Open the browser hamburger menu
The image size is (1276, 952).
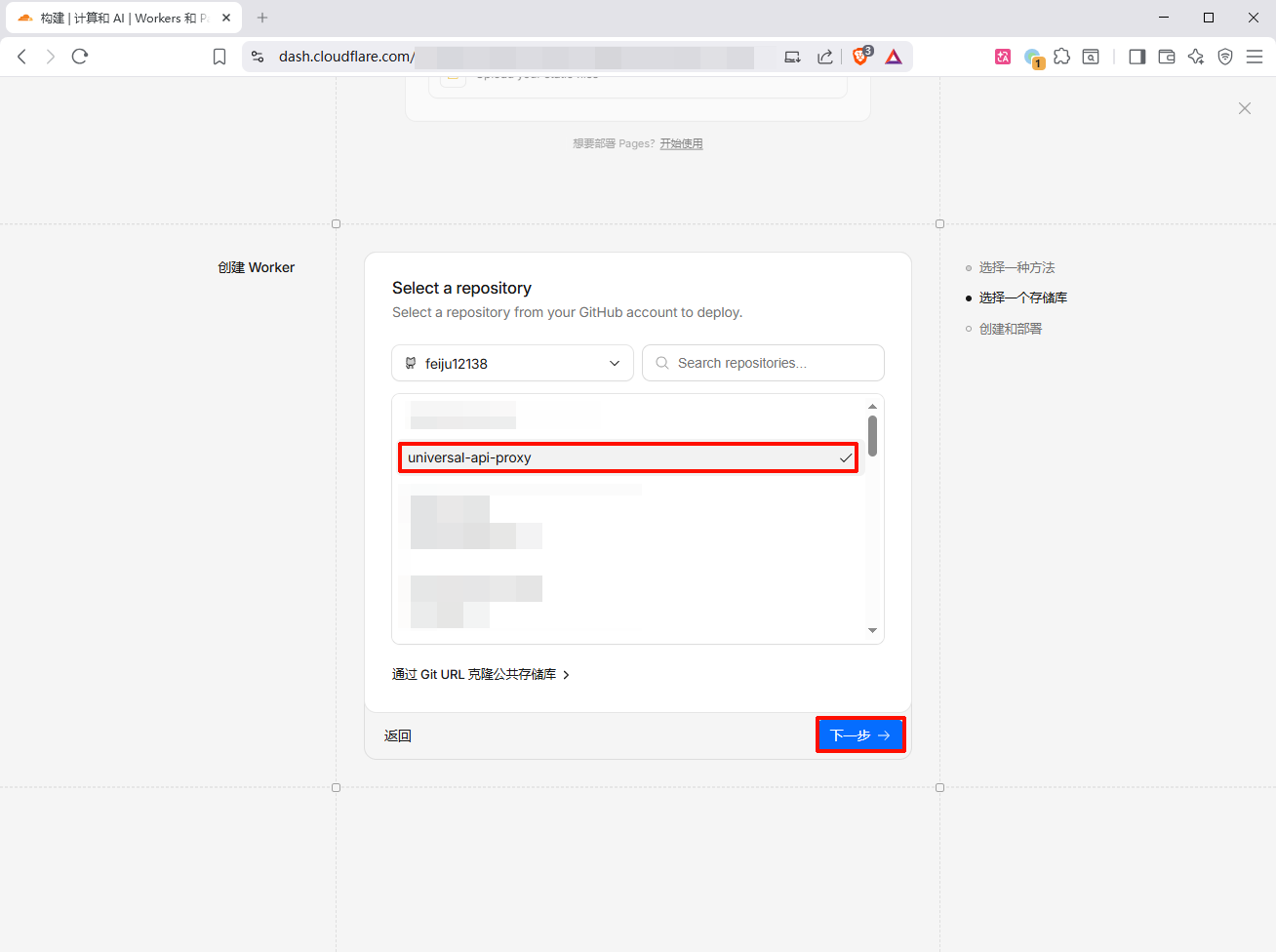click(1255, 57)
